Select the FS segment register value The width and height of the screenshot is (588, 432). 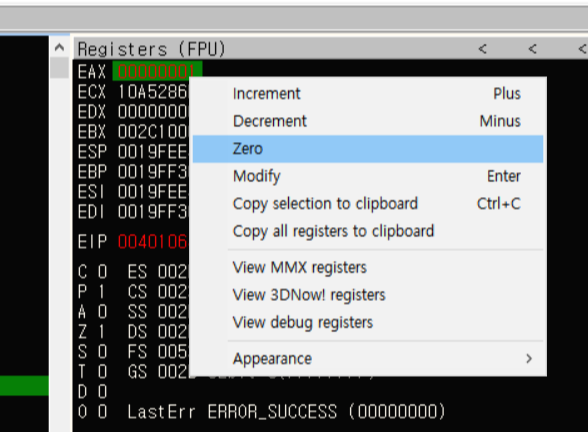click(173, 352)
